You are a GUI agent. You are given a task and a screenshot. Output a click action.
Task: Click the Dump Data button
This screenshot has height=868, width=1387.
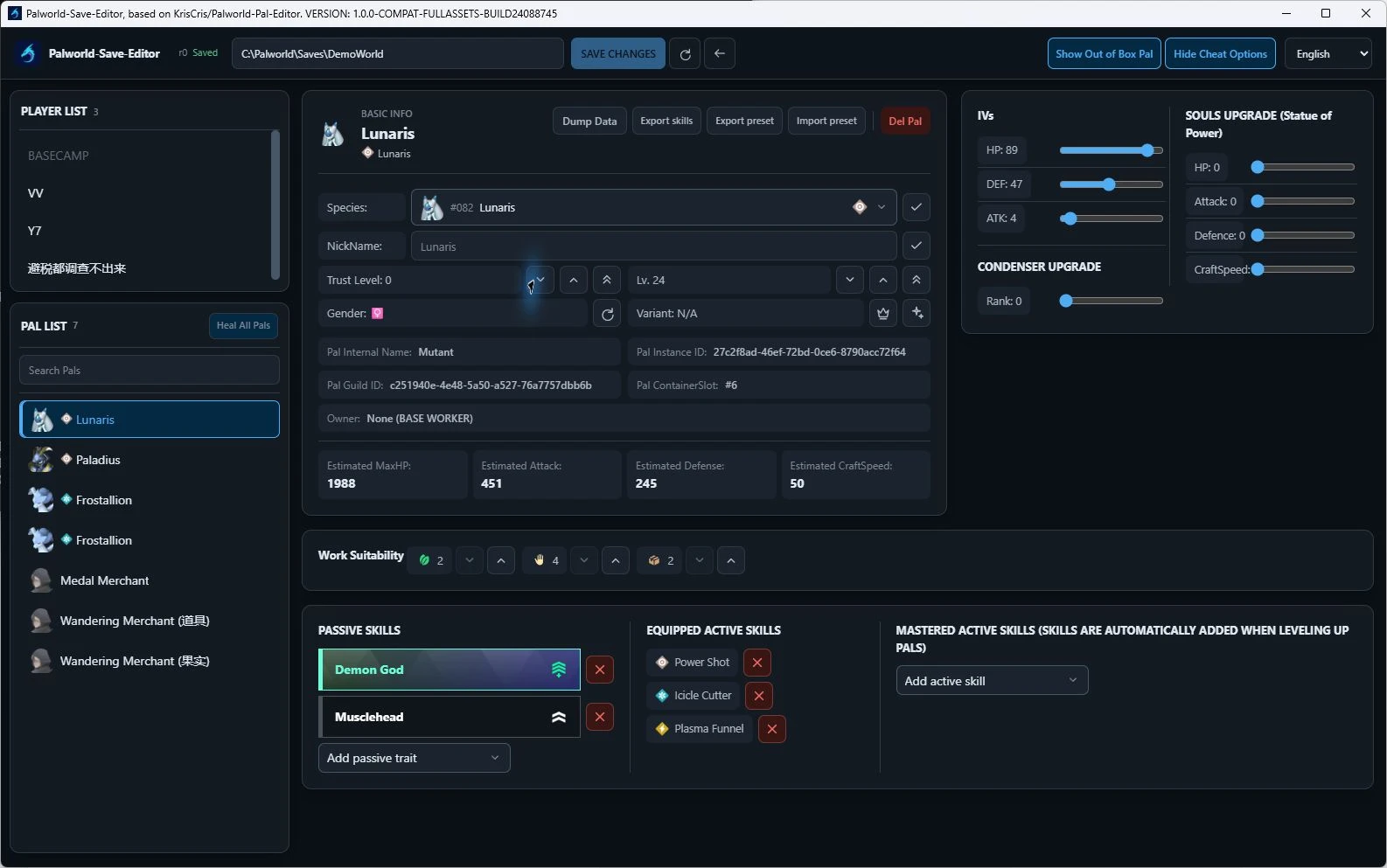pos(589,121)
